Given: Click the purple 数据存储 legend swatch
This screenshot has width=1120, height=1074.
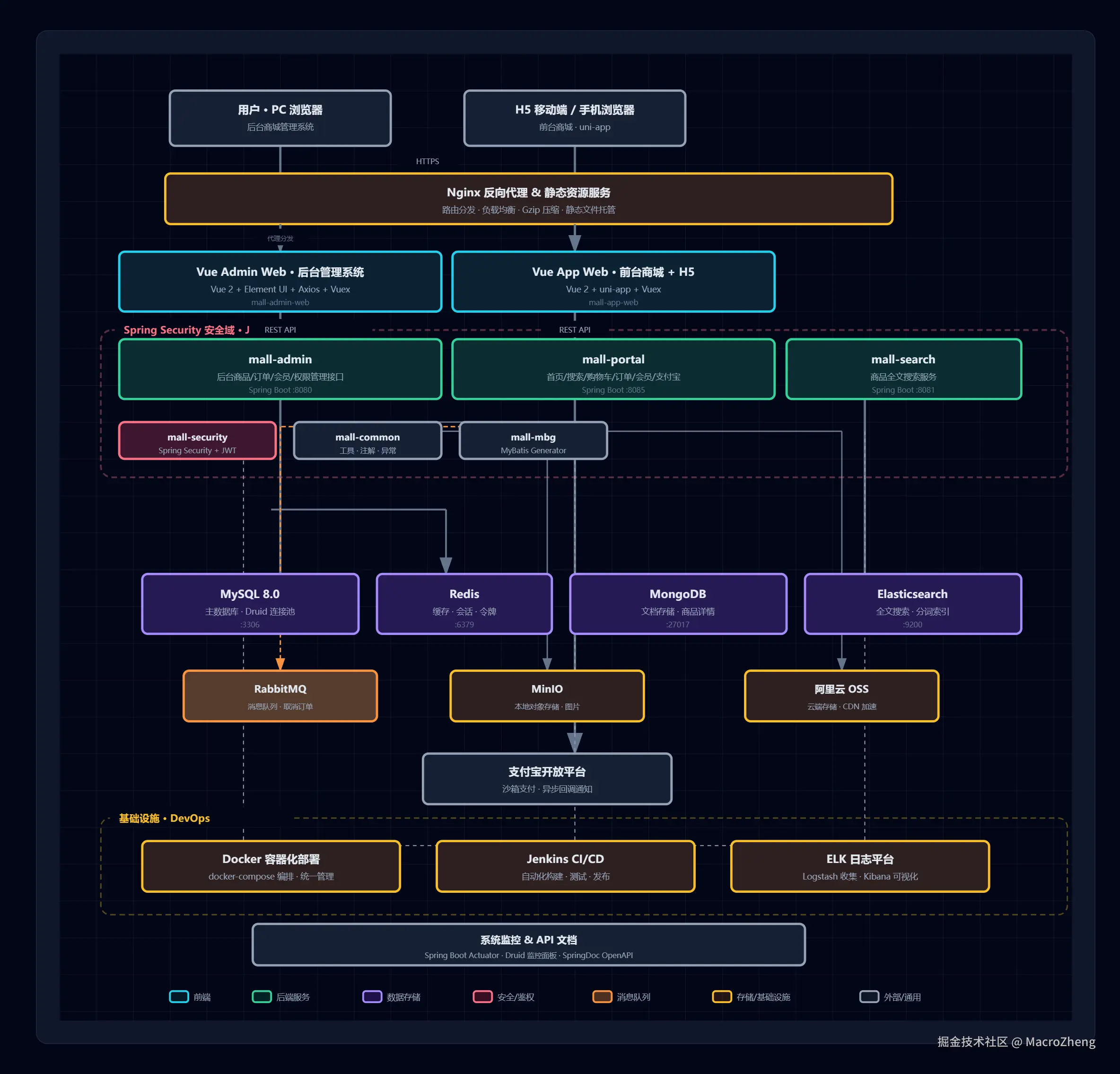Looking at the screenshot, I should pyautogui.click(x=372, y=997).
